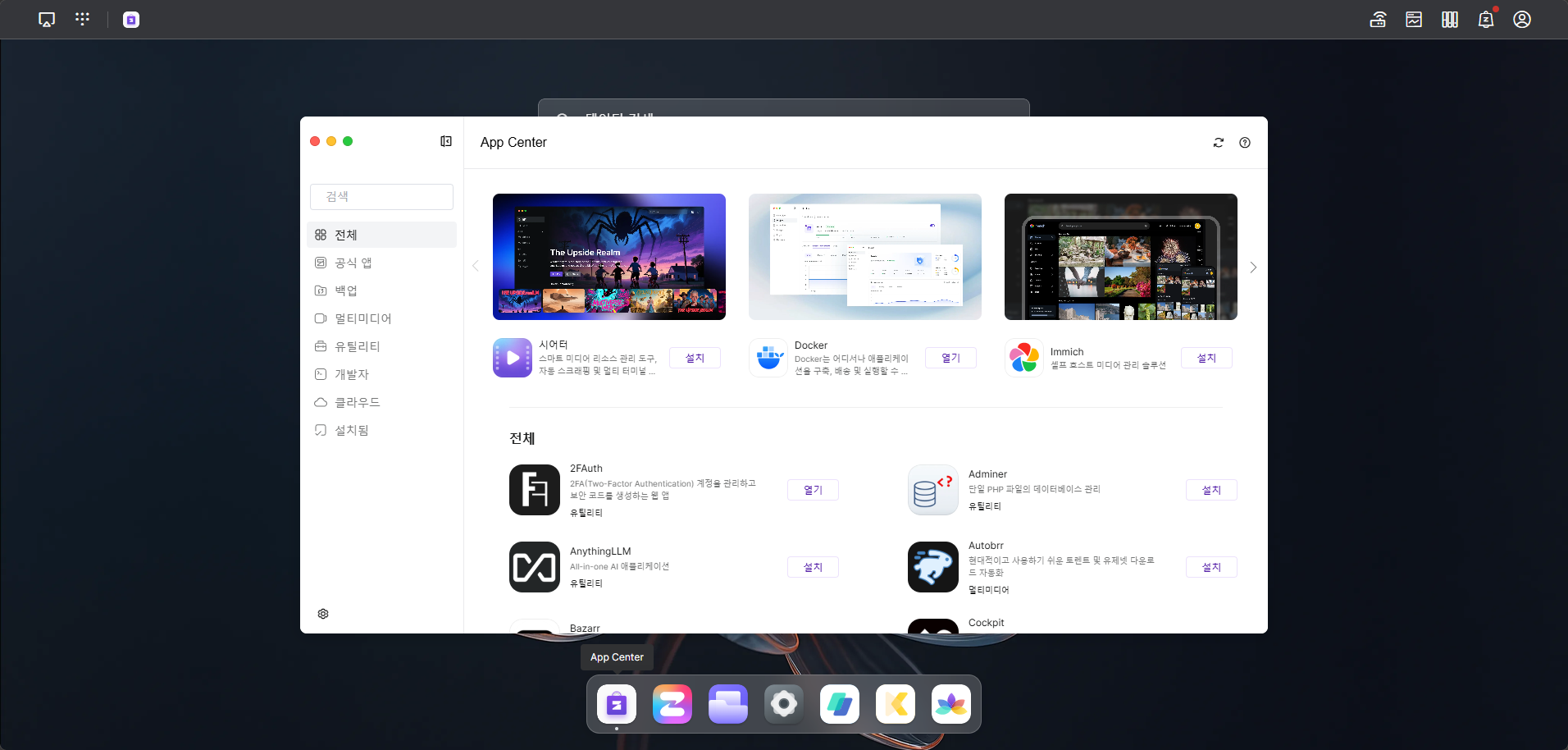Click the 2FAuth app icon
Image resolution: width=1568 pixels, height=750 pixels.
click(535, 490)
